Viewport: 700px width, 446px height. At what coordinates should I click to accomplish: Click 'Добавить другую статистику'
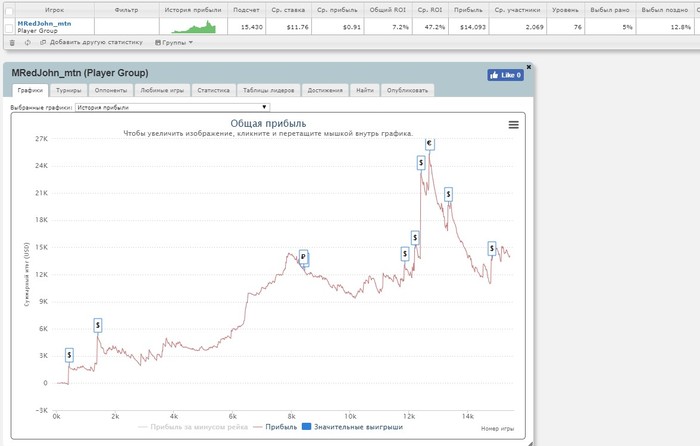[92, 42]
